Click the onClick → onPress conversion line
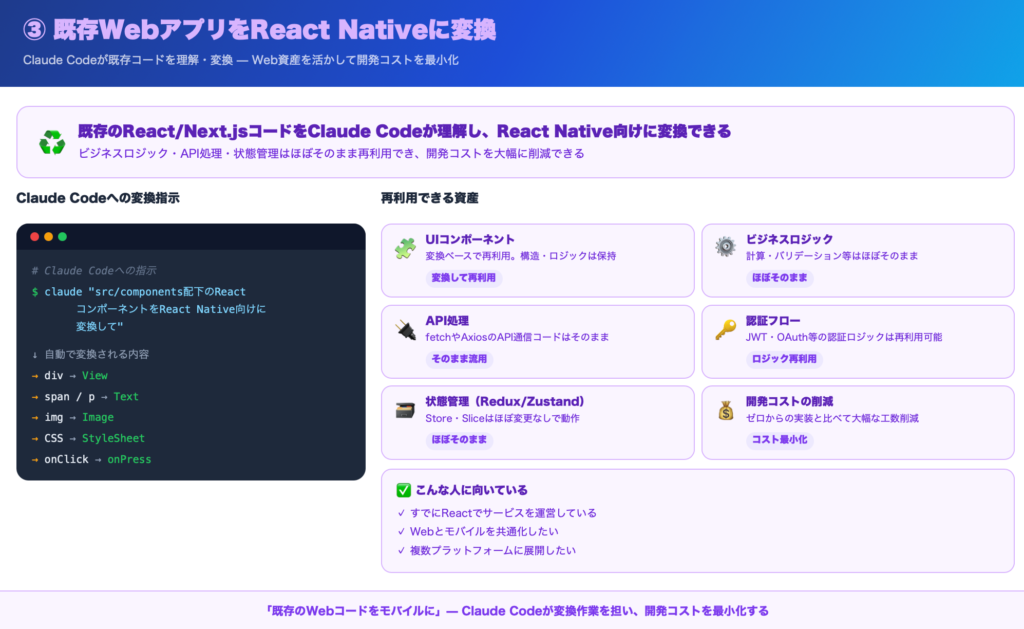Screen dimensions: 1024x629 click(91, 459)
